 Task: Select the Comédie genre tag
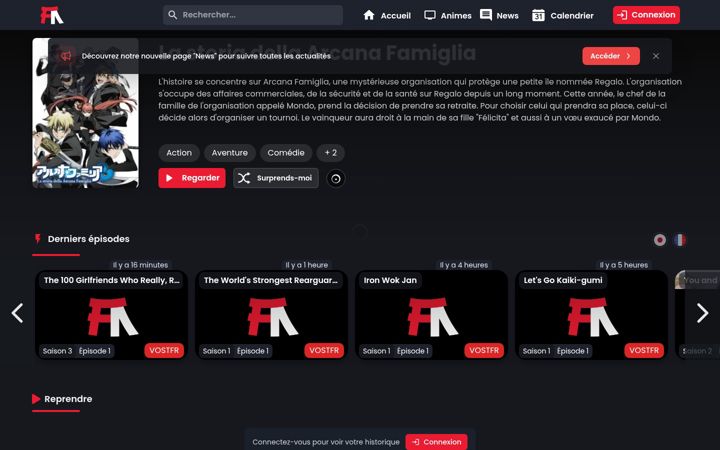(286, 153)
